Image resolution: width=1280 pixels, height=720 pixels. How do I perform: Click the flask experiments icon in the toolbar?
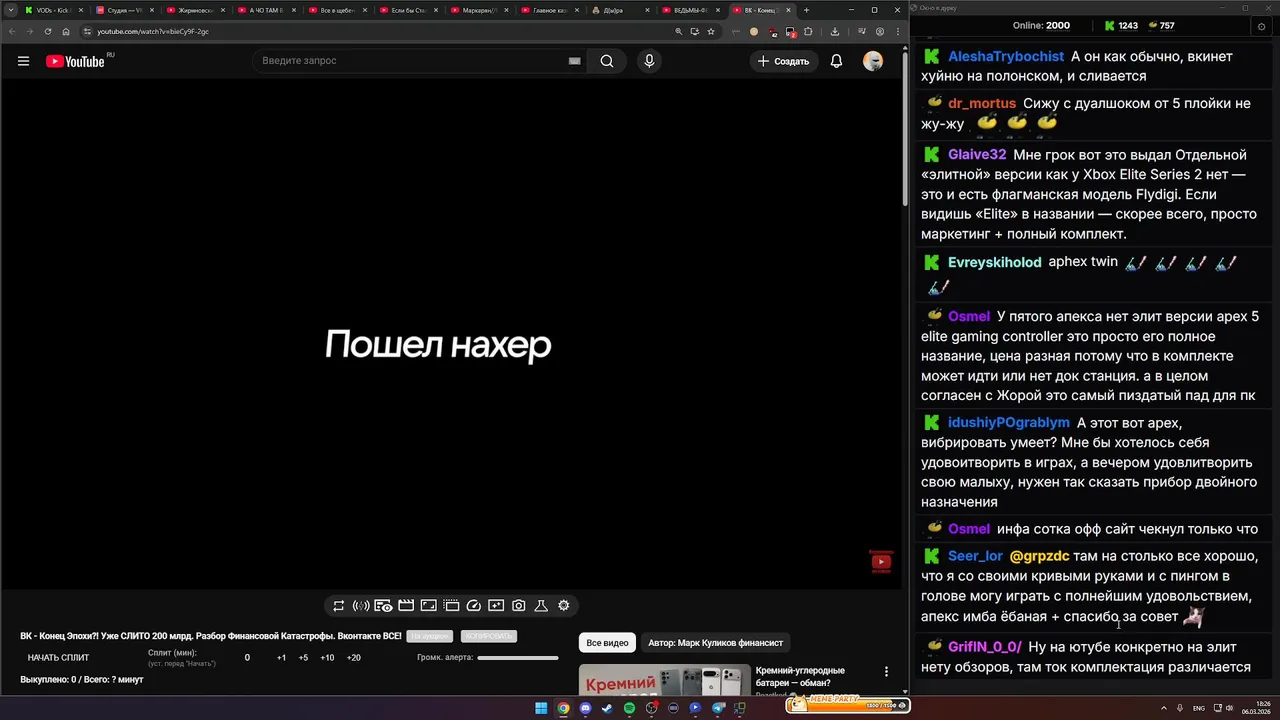coord(541,606)
